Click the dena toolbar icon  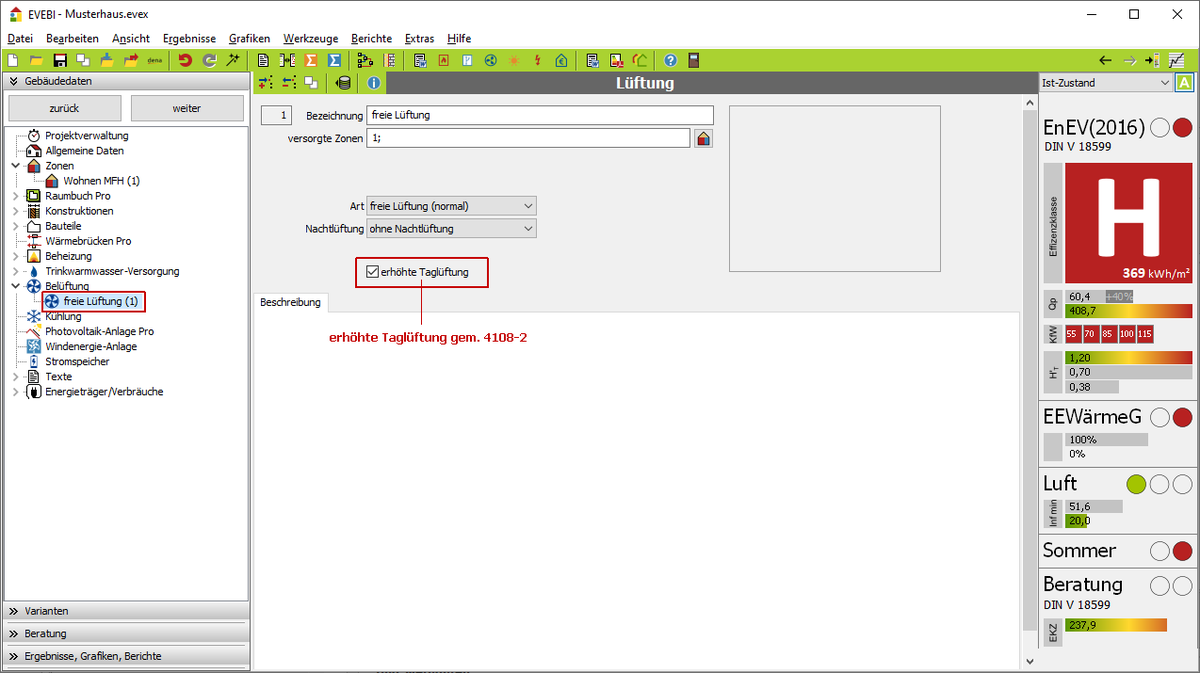[x=155, y=60]
